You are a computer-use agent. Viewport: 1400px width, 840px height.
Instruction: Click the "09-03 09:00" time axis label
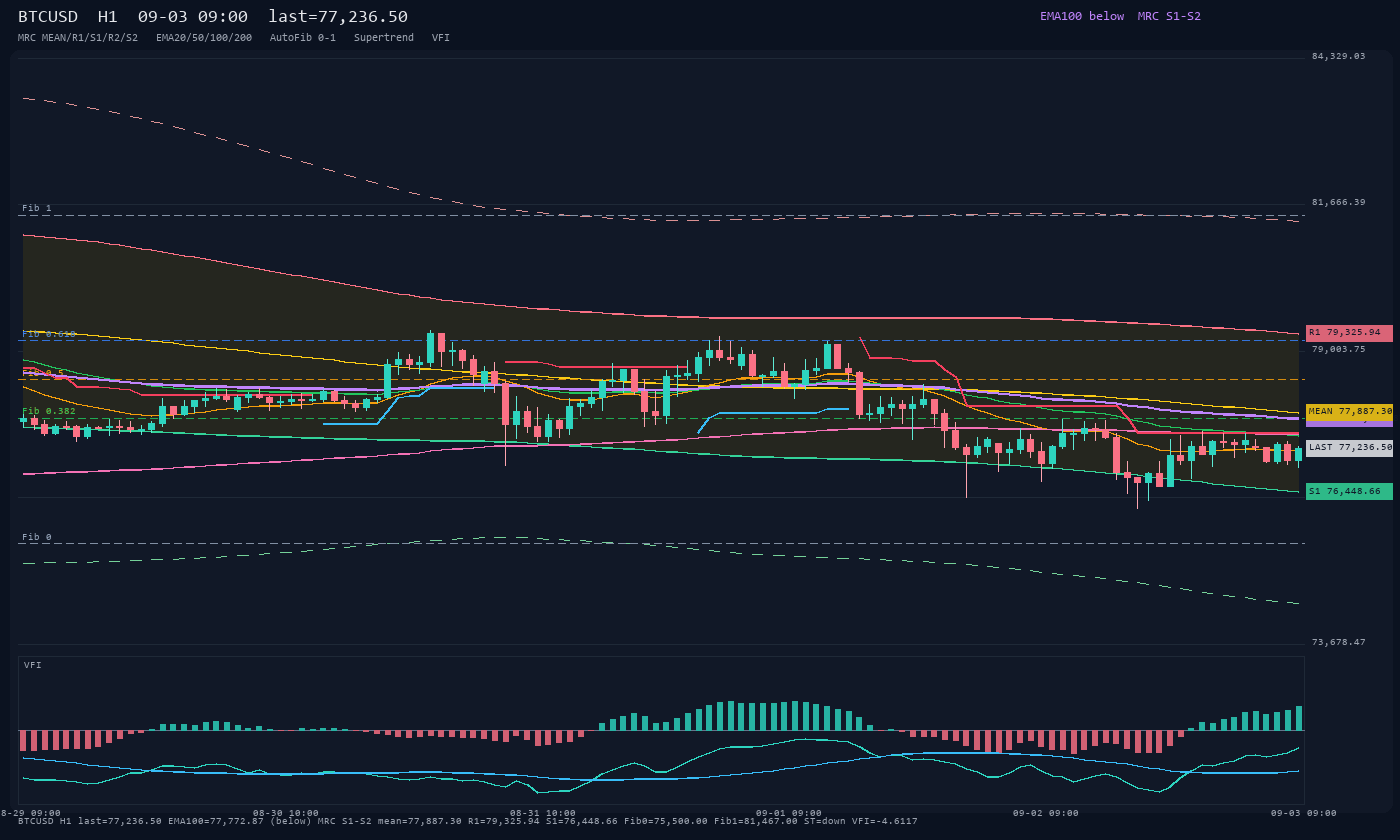point(1304,813)
